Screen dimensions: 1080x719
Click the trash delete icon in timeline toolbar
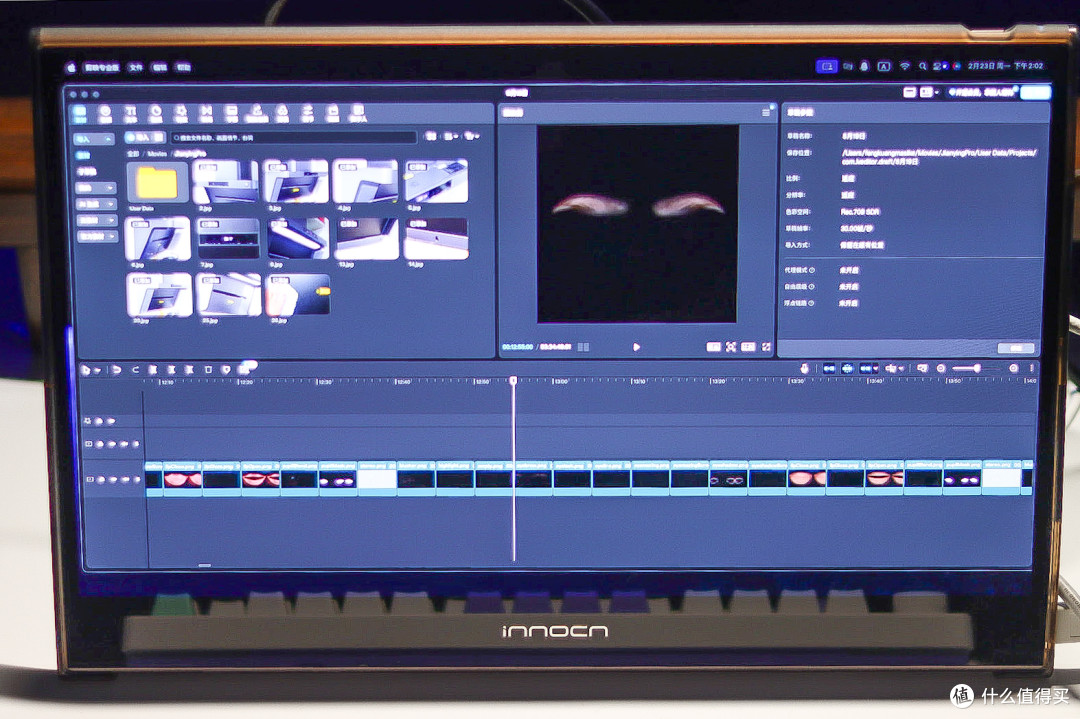(x=208, y=370)
